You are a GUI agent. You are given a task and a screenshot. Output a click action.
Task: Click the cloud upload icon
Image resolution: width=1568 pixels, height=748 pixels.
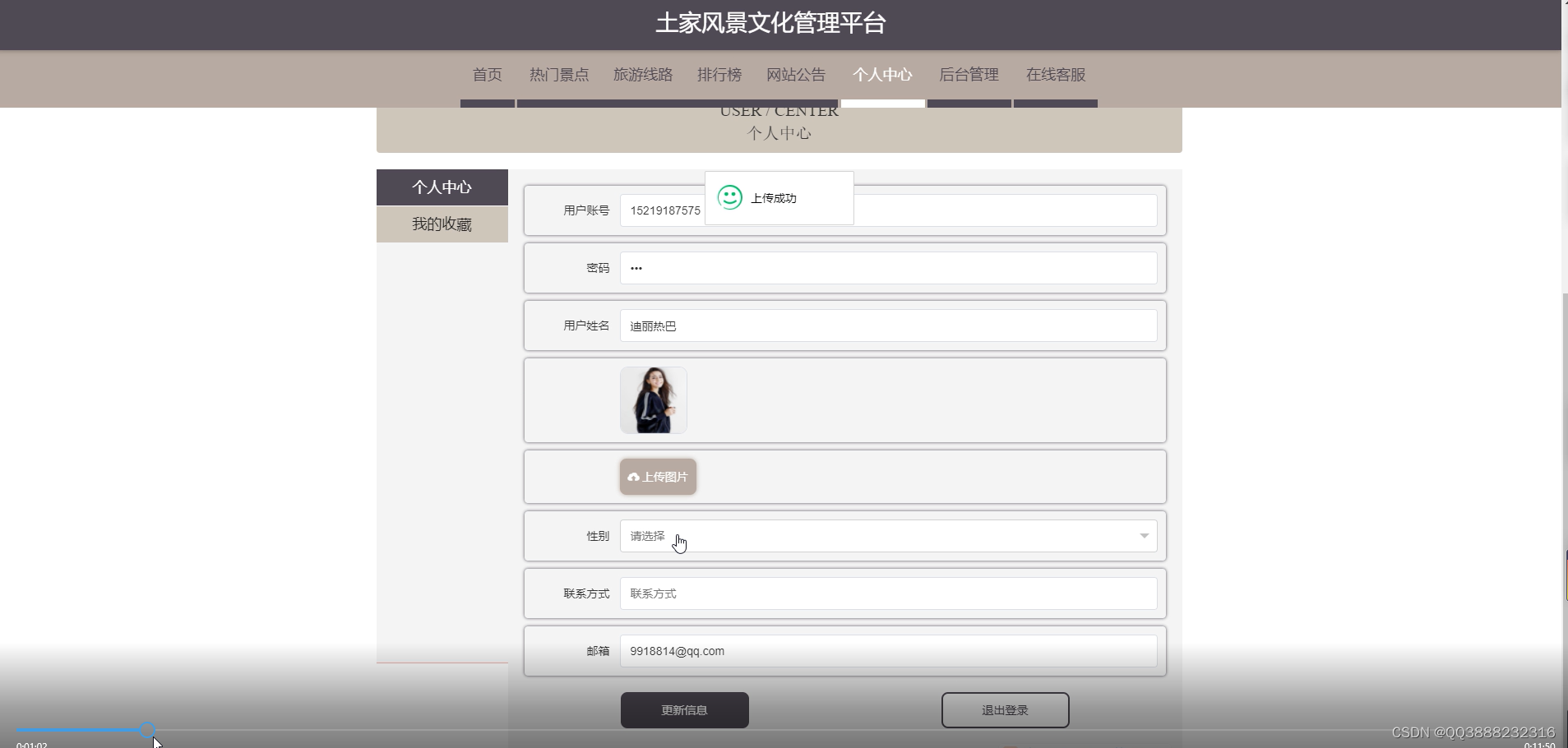click(633, 477)
